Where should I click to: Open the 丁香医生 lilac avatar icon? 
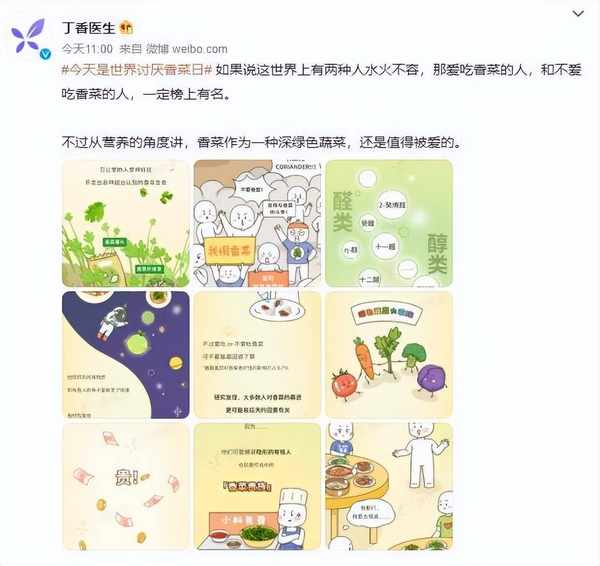[28, 36]
